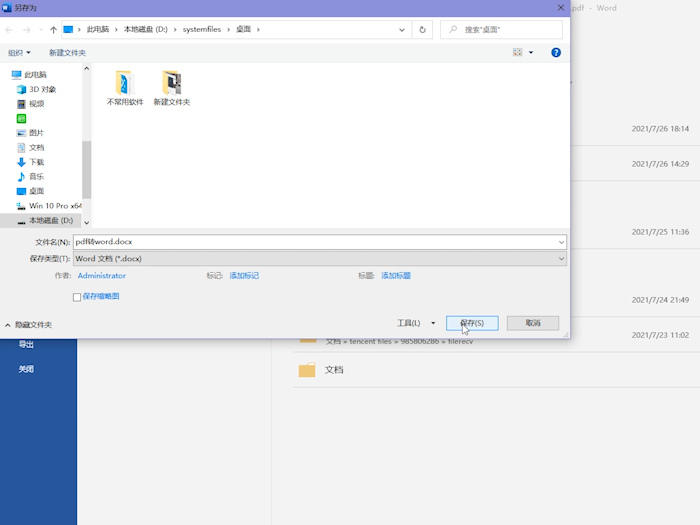
Task: Open the green unnamed sidebar item
Action: [22, 118]
